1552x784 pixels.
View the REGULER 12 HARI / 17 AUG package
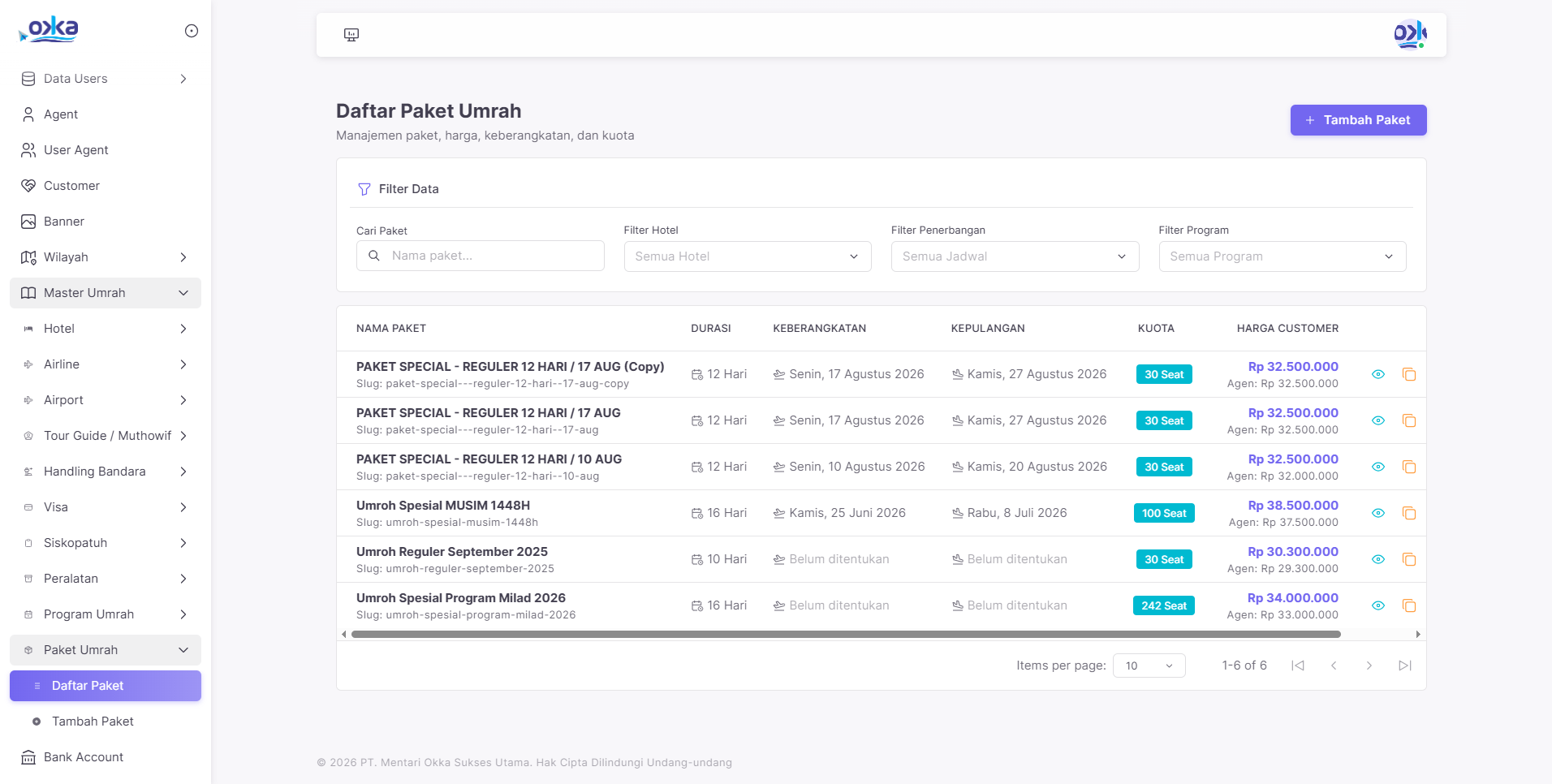[1378, 420]
